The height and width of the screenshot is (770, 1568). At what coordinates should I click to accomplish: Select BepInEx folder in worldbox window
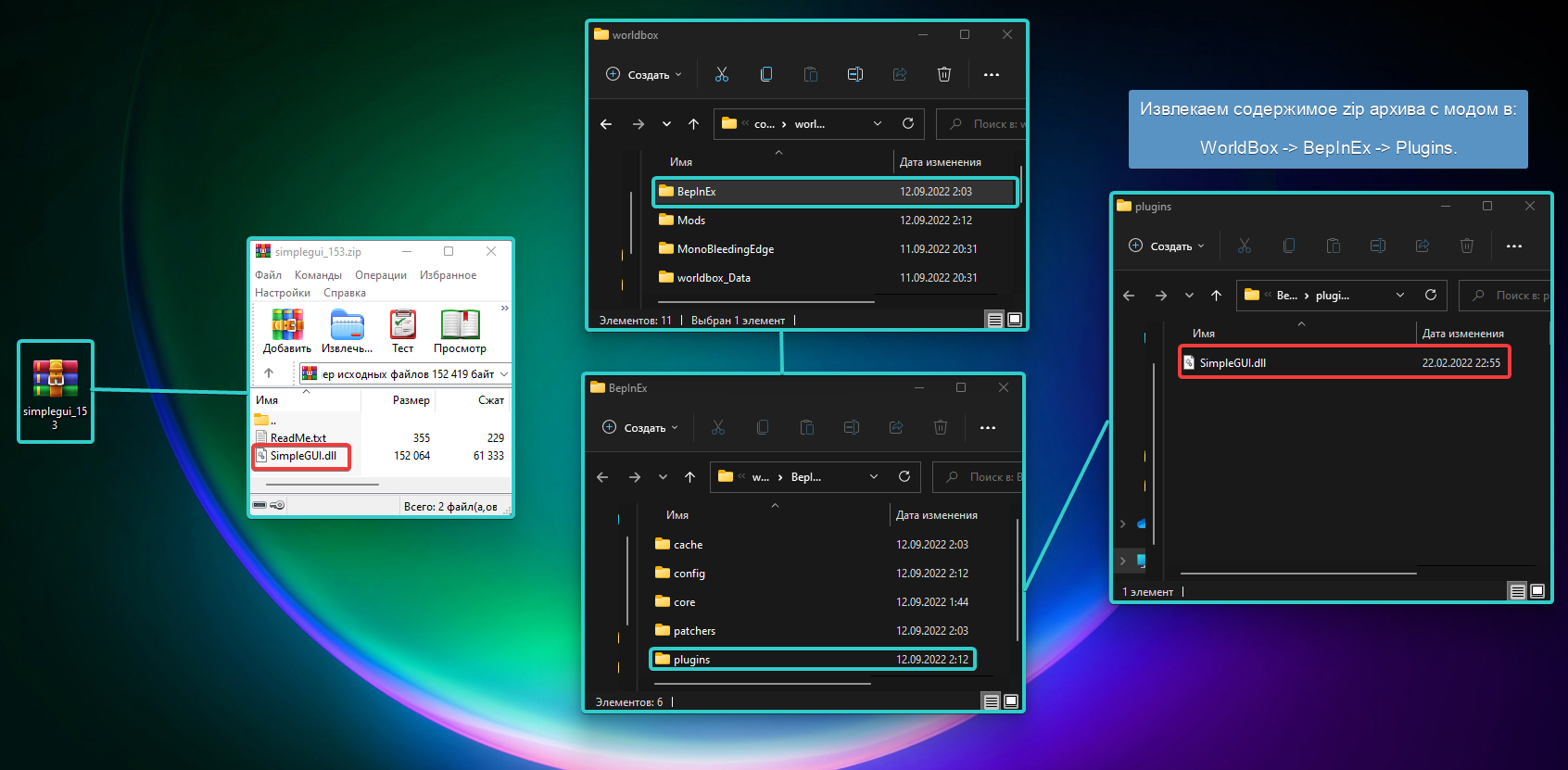[x=835, y=192]
